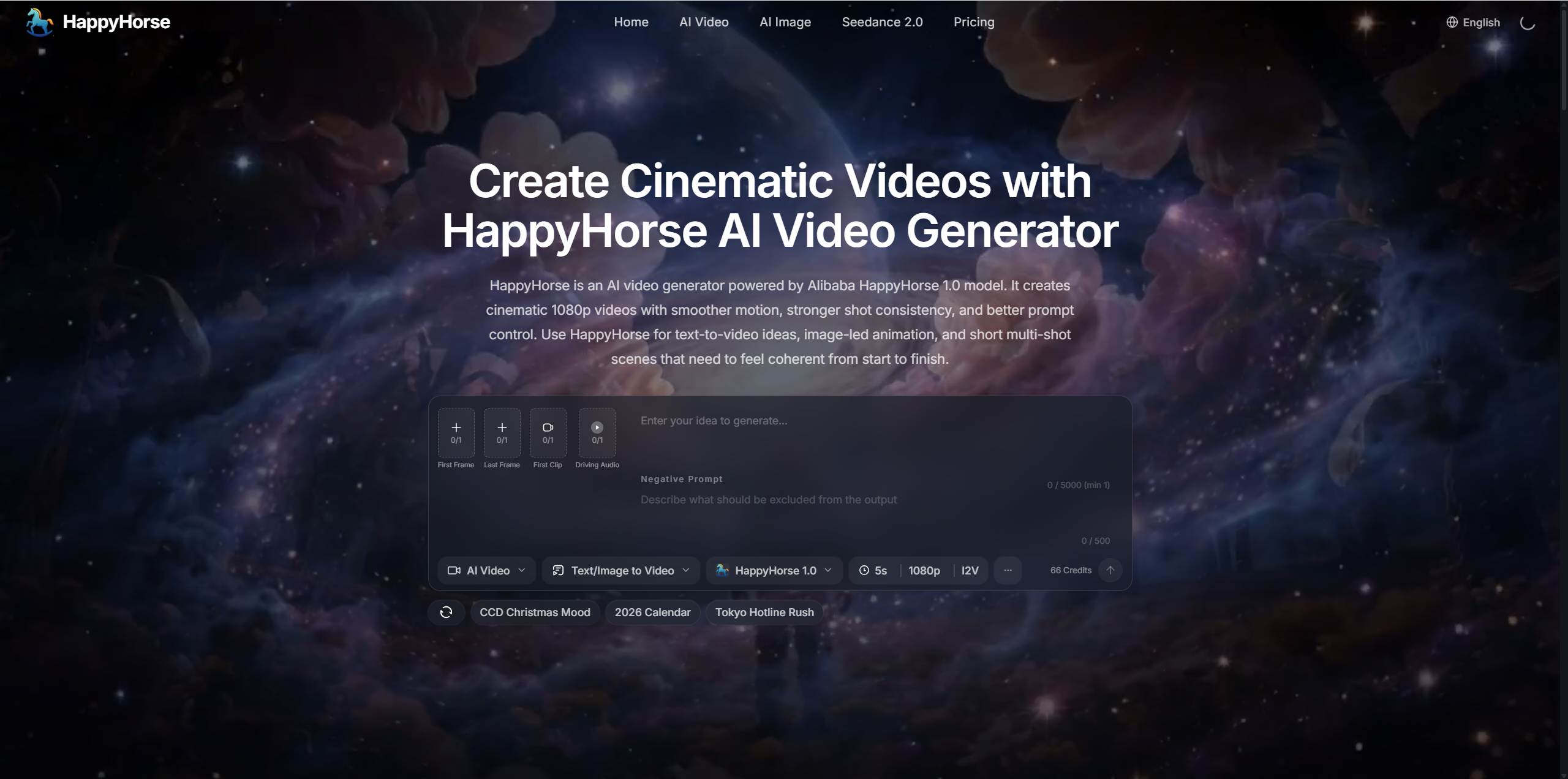
Task: Open the Pricing menu item
Action: point(973,22)
